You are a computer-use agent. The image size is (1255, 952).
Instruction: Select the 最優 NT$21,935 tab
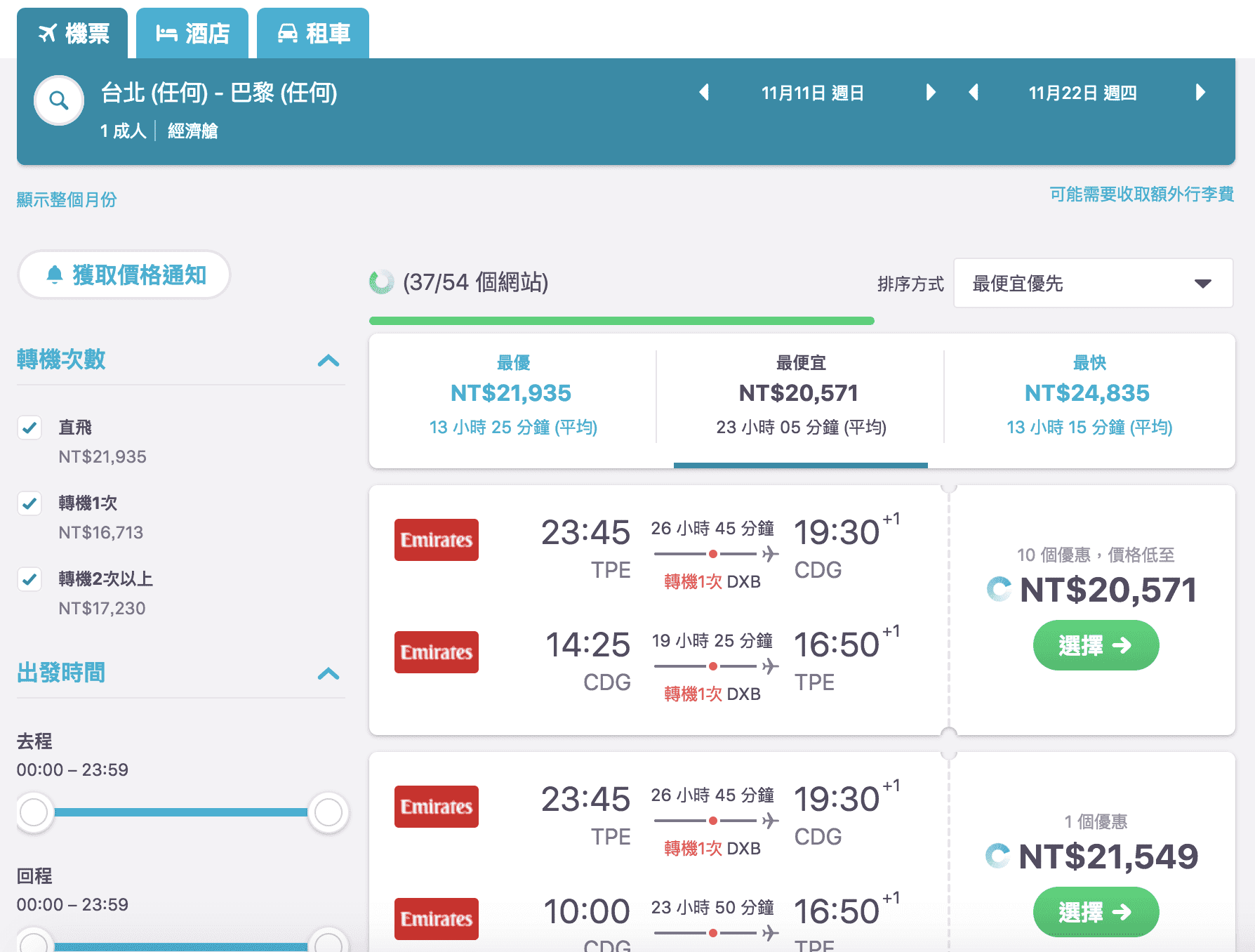point(513,396)
